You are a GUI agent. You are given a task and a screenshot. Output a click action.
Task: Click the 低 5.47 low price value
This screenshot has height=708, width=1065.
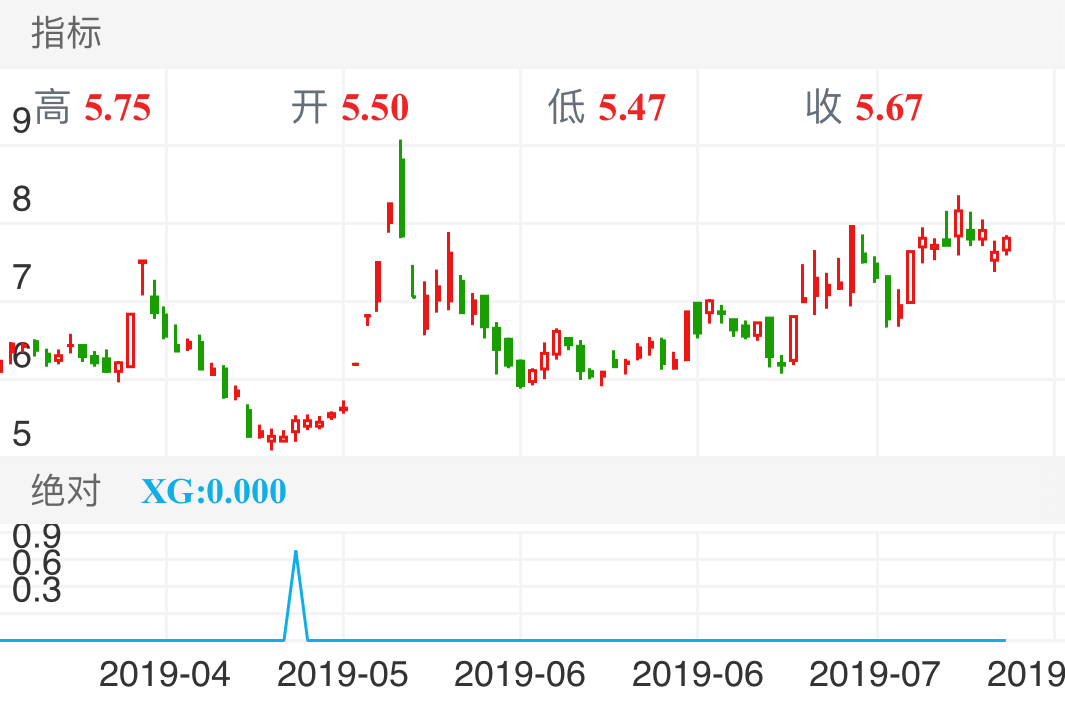(607, 107)
